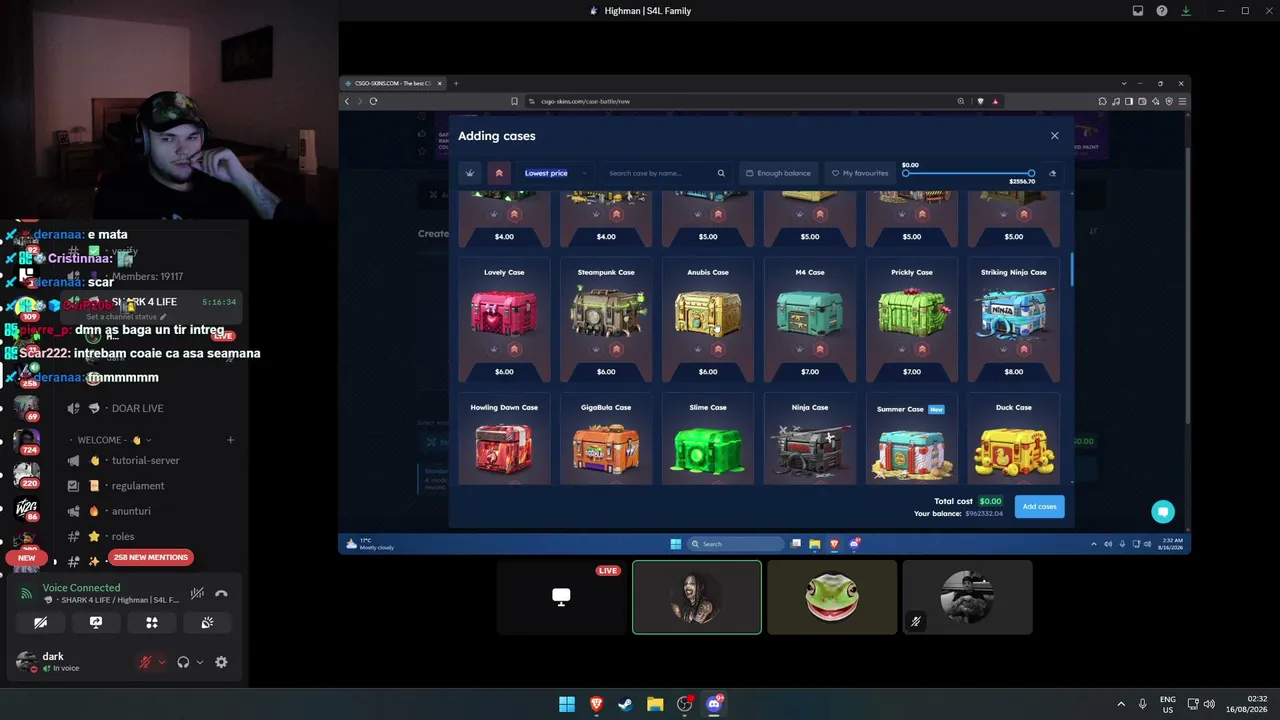
Task: Toggle Discord noise suppression
Action: 198,593
